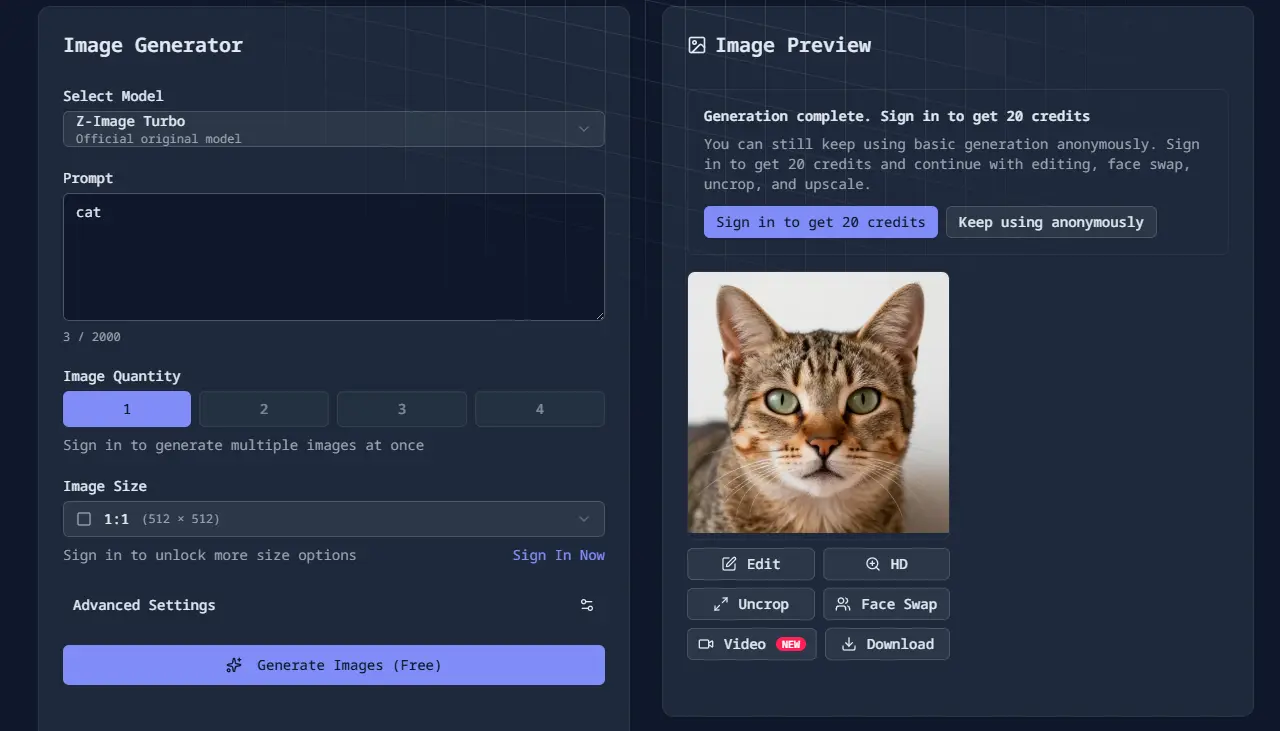The image size is (1280, 731).
Task: Click the pencil icon on Edit button
Action: click(729, 564)
